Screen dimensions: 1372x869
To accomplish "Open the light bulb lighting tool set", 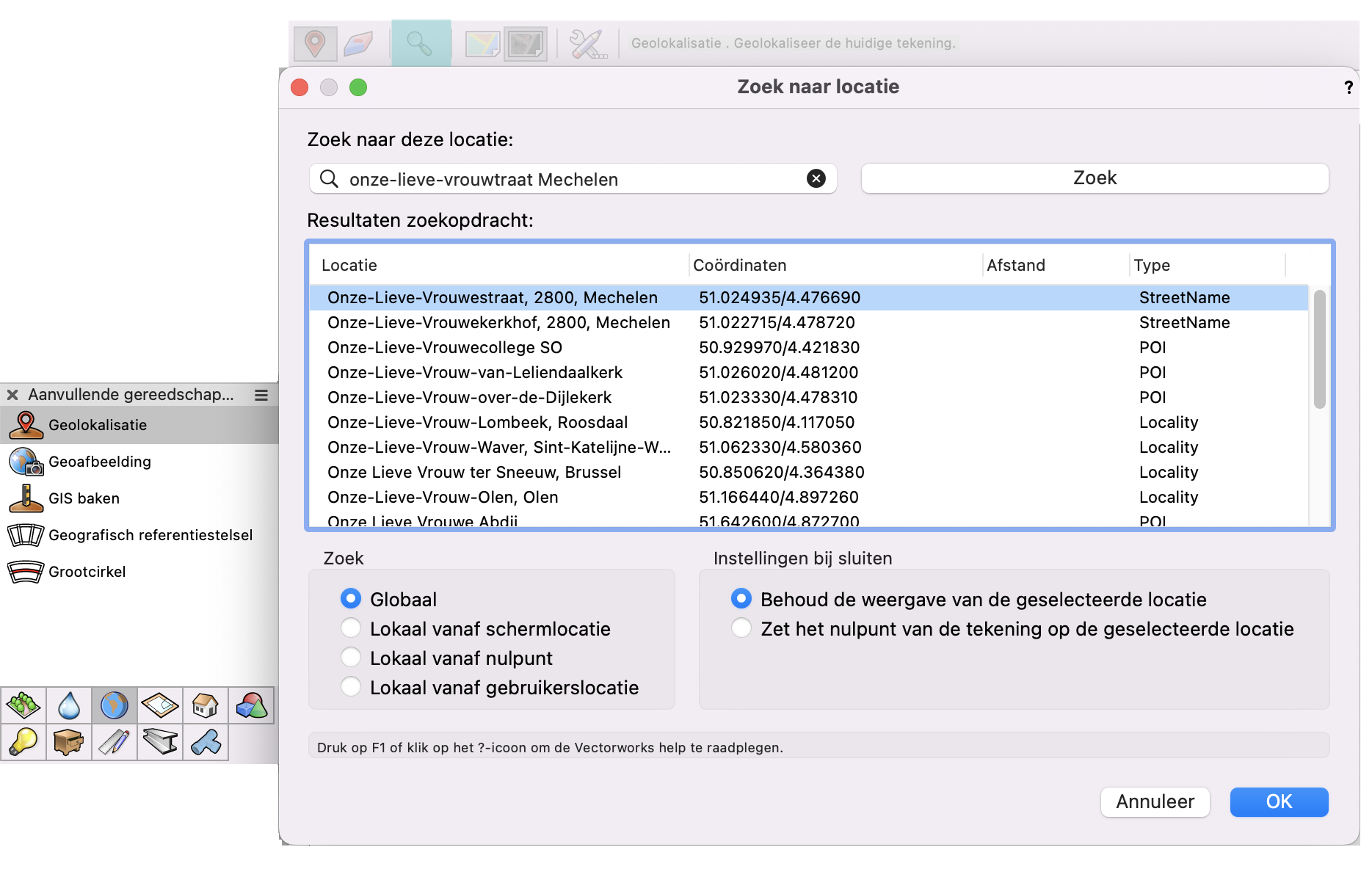I will [23, 742].
